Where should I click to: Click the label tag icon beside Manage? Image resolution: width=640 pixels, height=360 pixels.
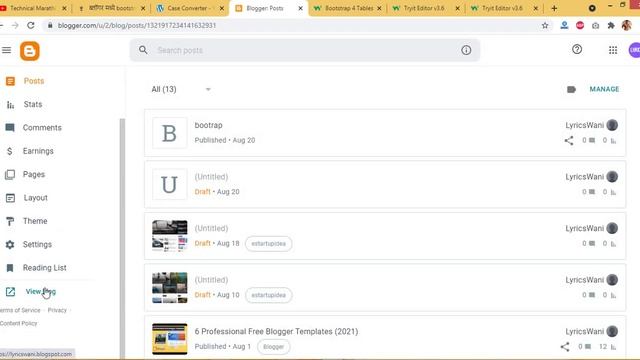571,89
